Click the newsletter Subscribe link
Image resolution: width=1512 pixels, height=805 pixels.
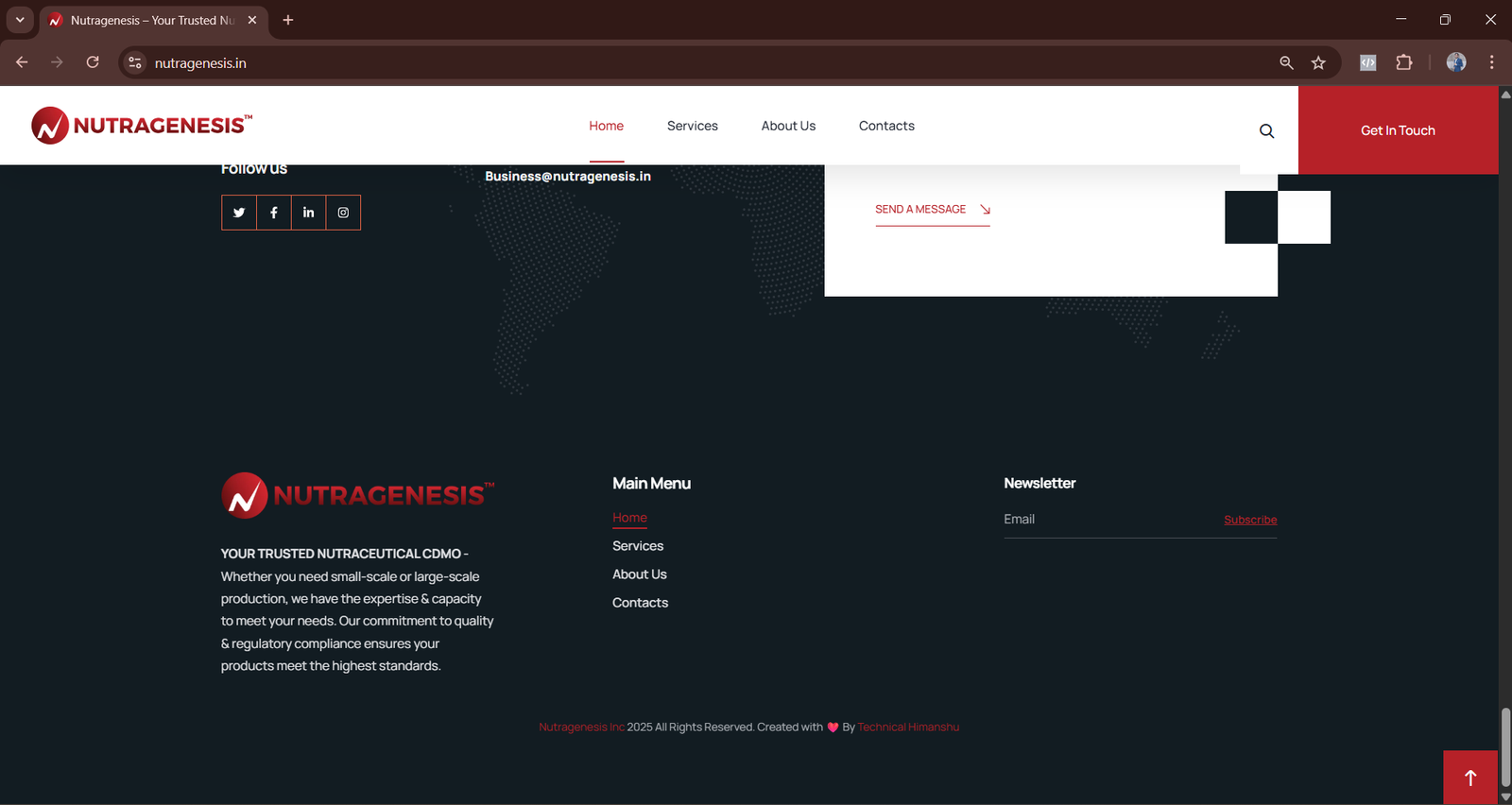[1249, 520]
